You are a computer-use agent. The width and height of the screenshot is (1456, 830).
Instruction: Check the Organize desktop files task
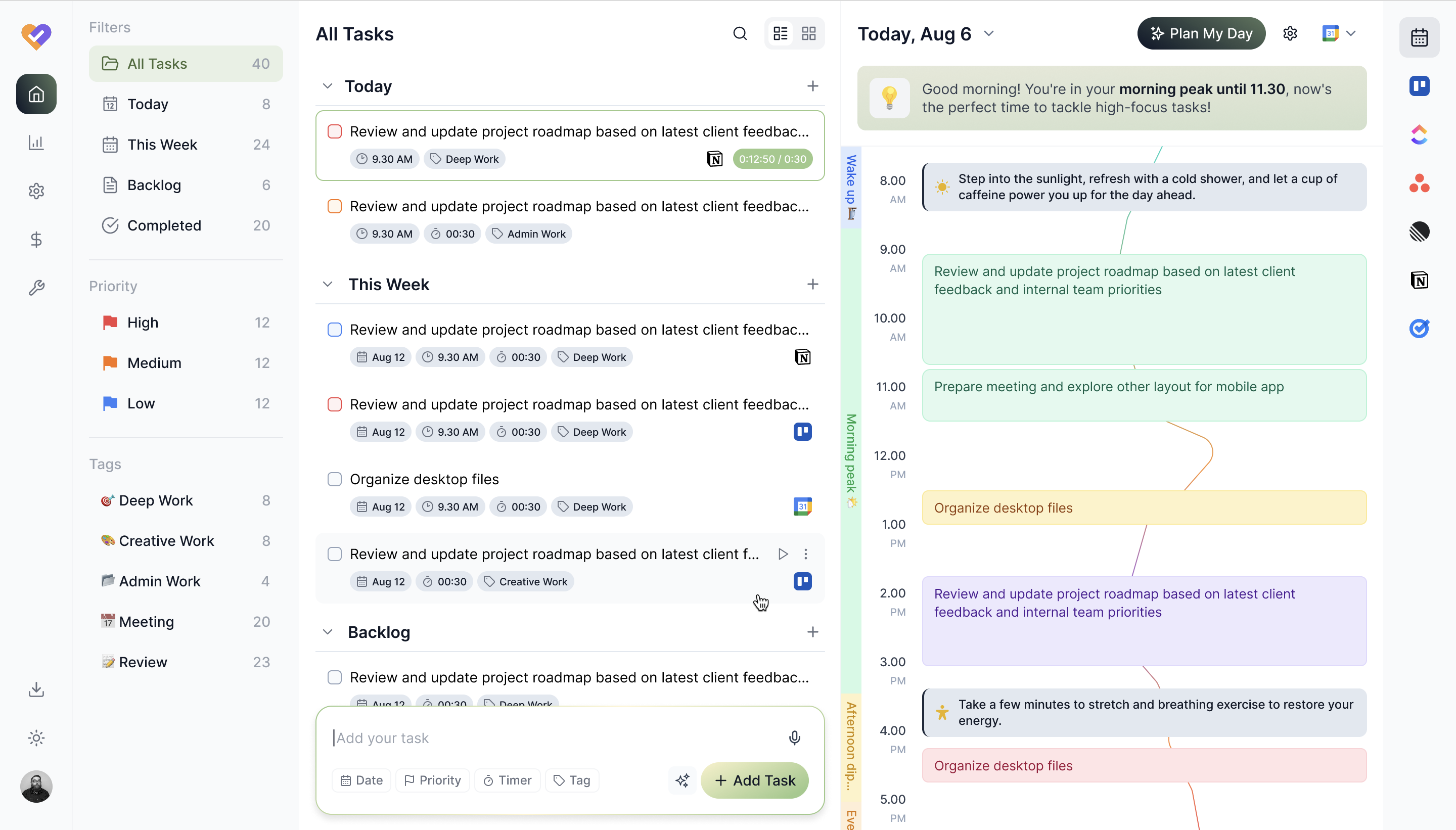click(335, 479)
